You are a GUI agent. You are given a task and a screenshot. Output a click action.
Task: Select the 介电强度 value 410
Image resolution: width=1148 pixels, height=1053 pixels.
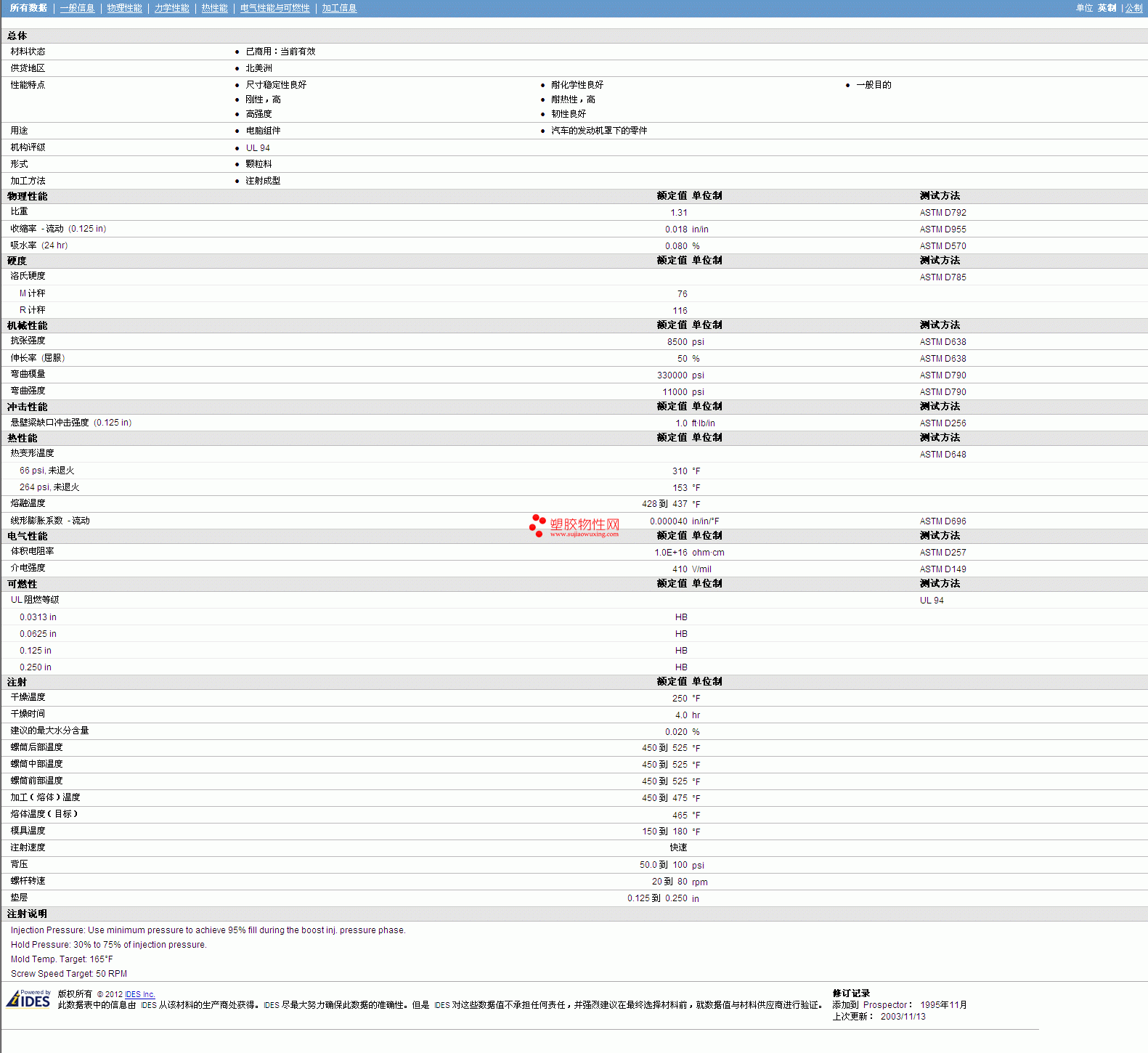680,569
